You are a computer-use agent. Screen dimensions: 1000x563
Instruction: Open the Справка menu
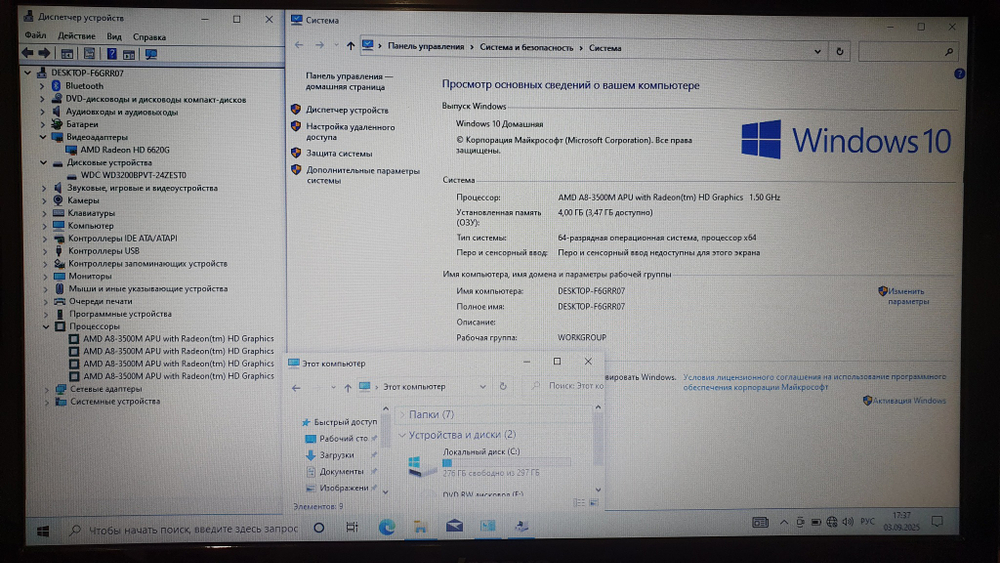click(149, 37)
